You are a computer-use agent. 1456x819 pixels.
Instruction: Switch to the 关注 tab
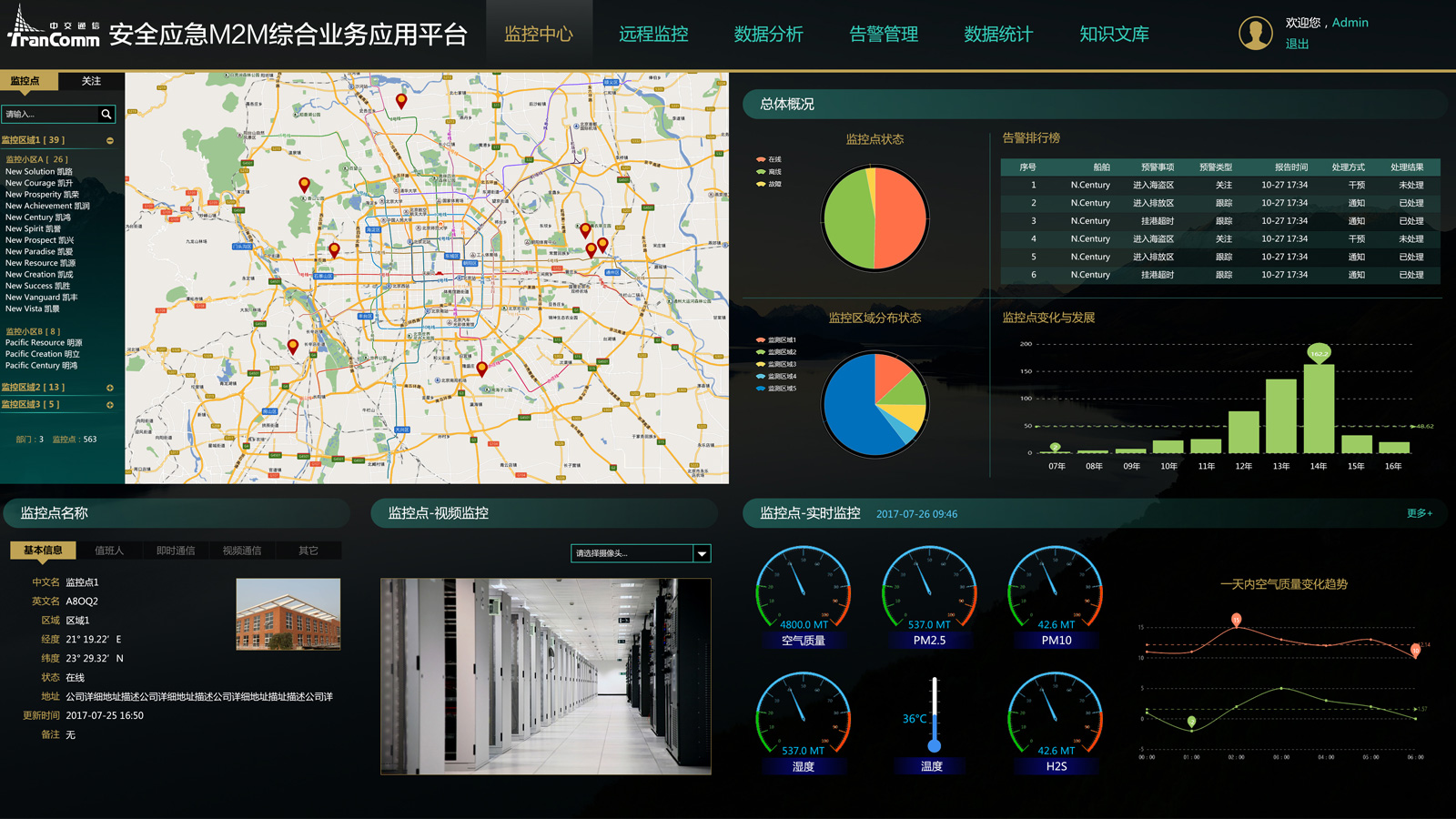coord(91,81)
